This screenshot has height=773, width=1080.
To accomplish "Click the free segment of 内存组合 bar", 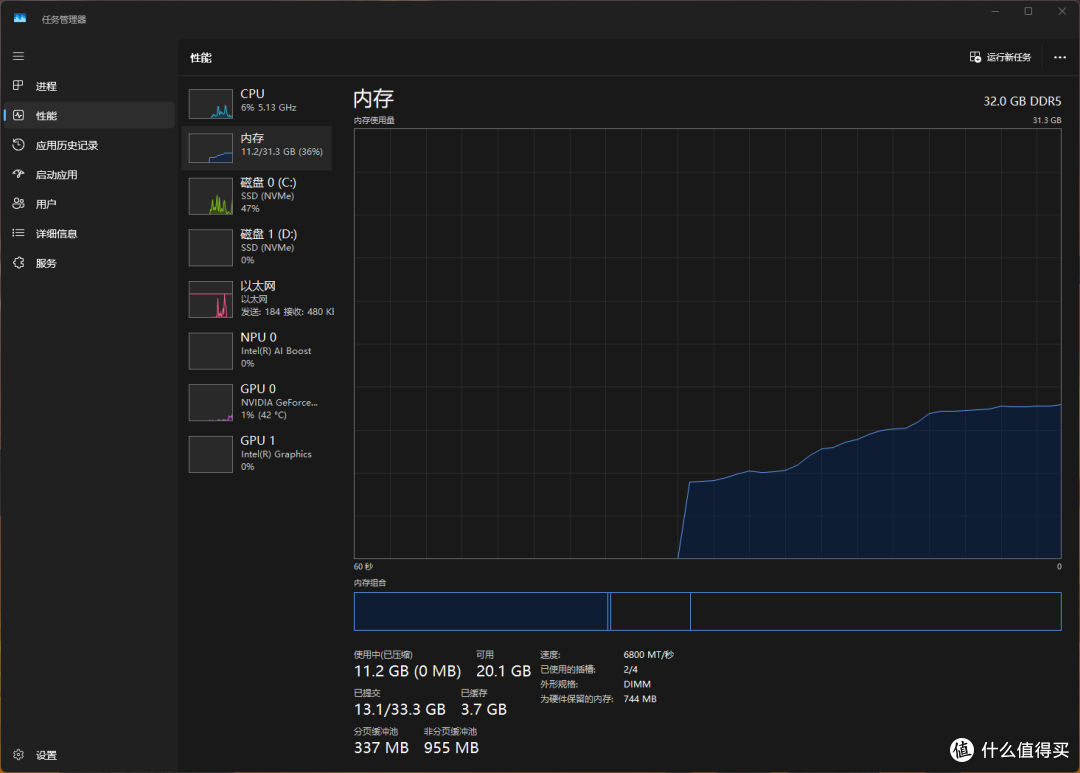I will click(x=875, y=611).
